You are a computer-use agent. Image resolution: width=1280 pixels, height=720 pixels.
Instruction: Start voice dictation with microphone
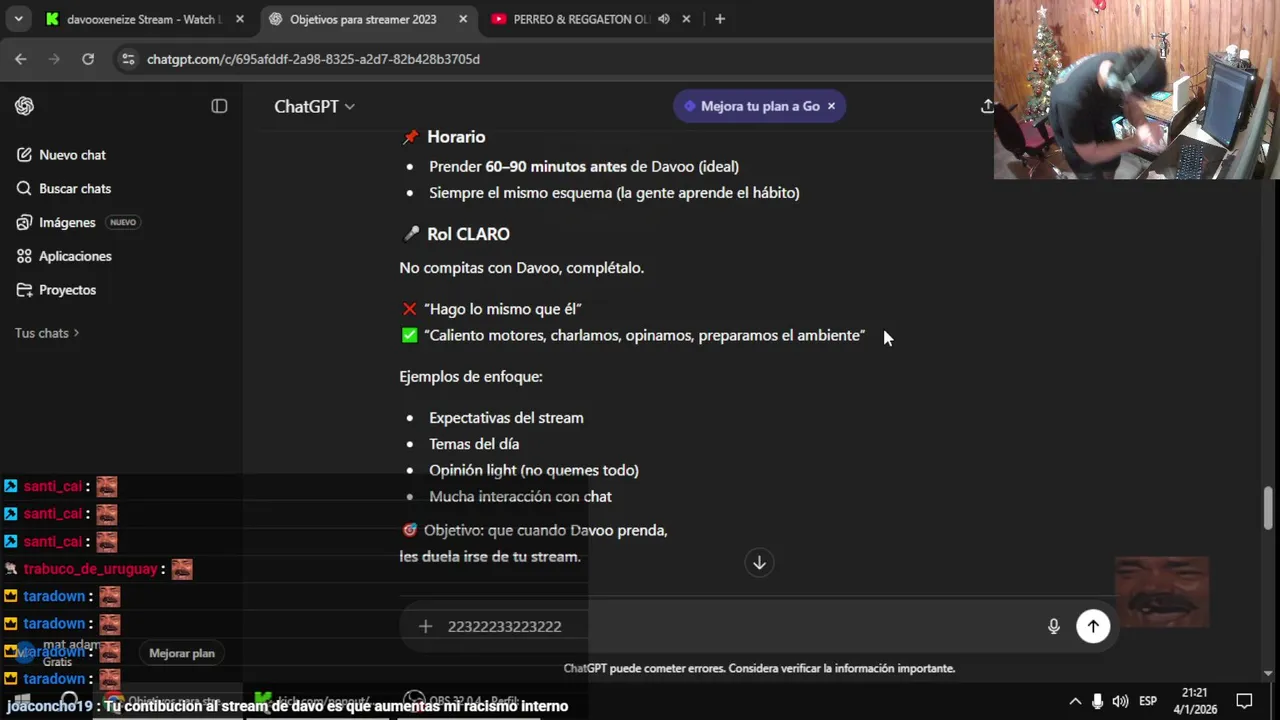1054,626
